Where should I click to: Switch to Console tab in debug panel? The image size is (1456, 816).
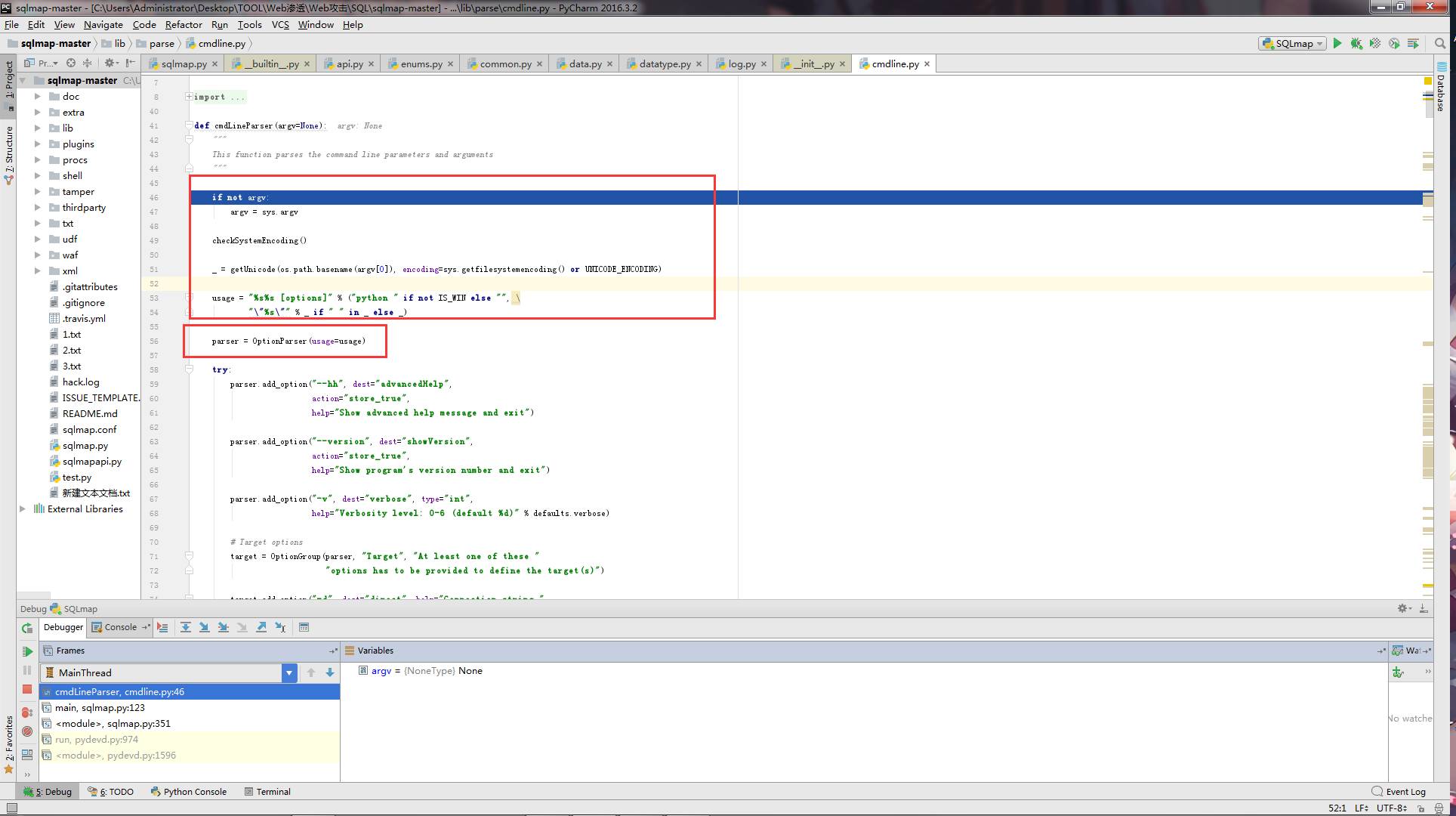120,627
